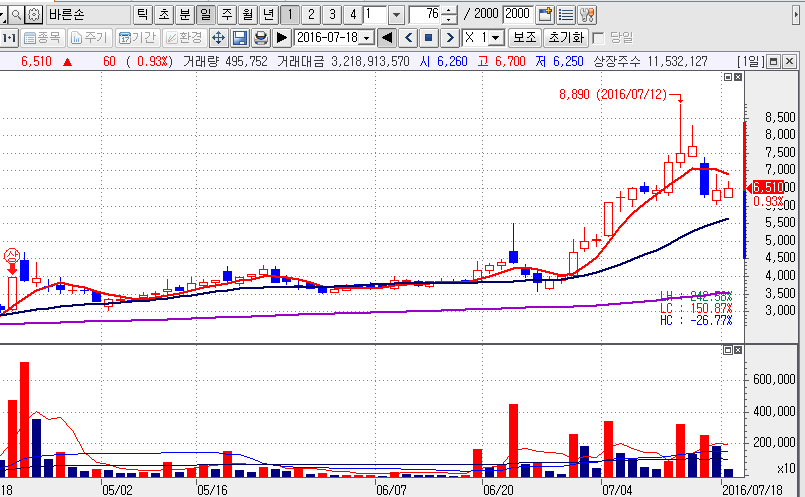805x497 pixels.
Task: Choose interval preset button 3
Action: [x=332, y=14]
